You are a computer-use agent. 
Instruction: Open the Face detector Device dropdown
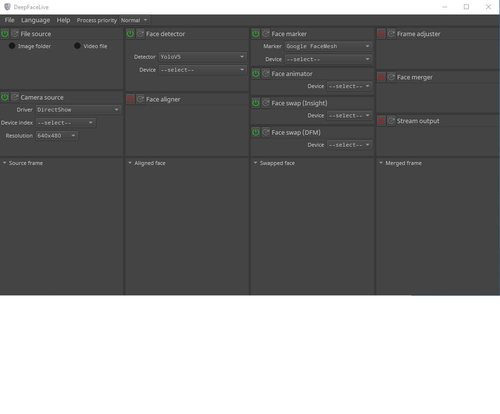click(x=203, y=70)
